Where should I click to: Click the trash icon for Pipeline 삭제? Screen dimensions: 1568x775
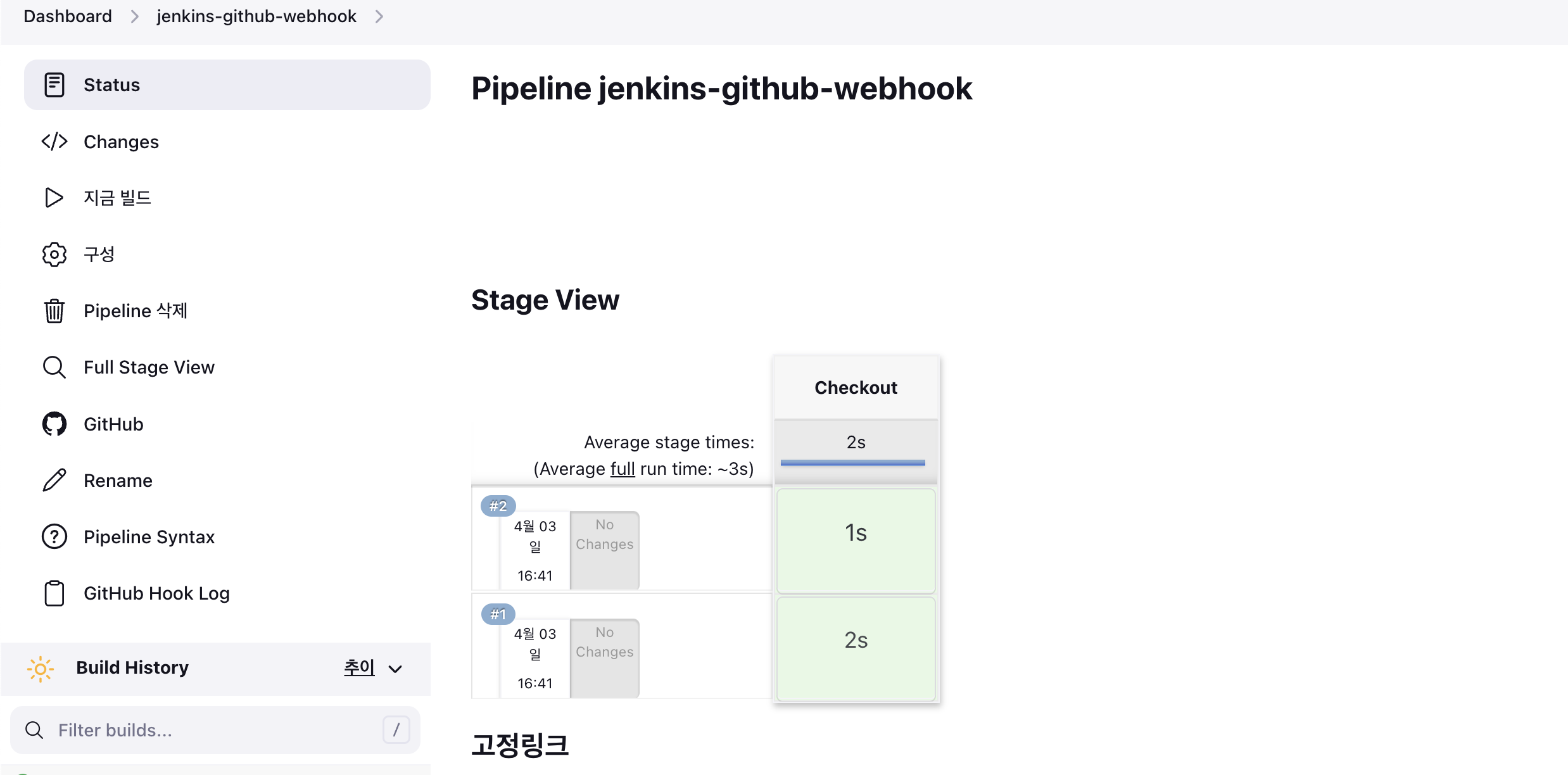tap(54, 311)
